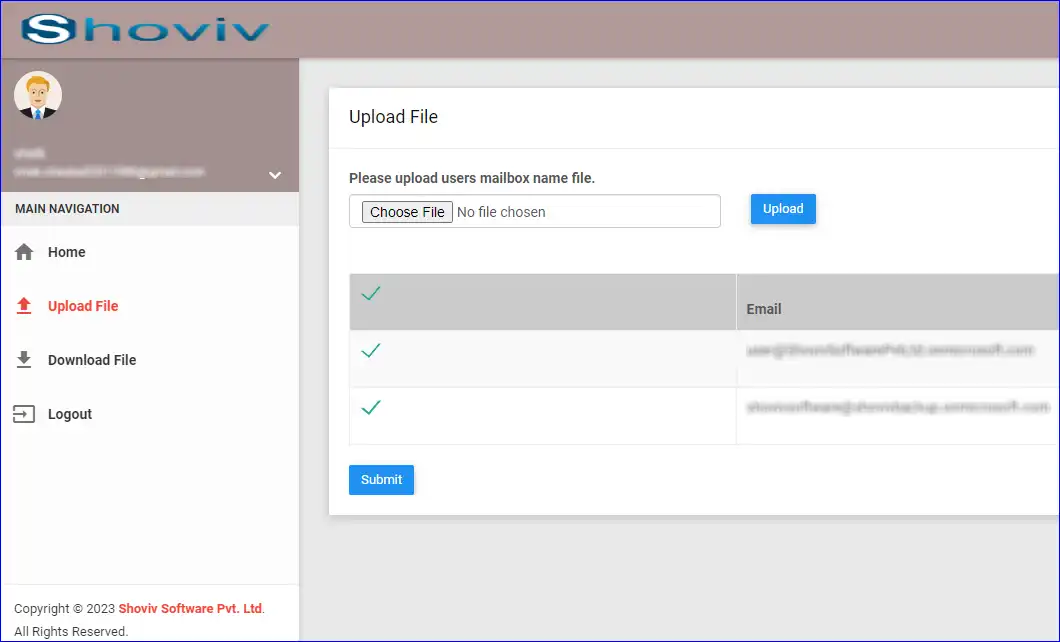Click the Download File arrow icon
The width and height of the screenshot is (1060, 642).
click(x=25, y=360)
